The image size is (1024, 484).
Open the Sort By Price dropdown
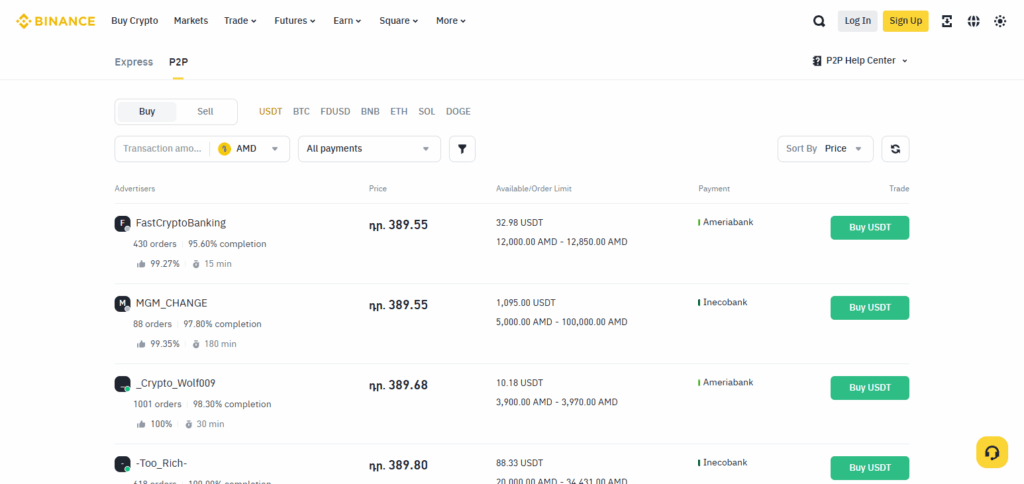click(825, 149)
